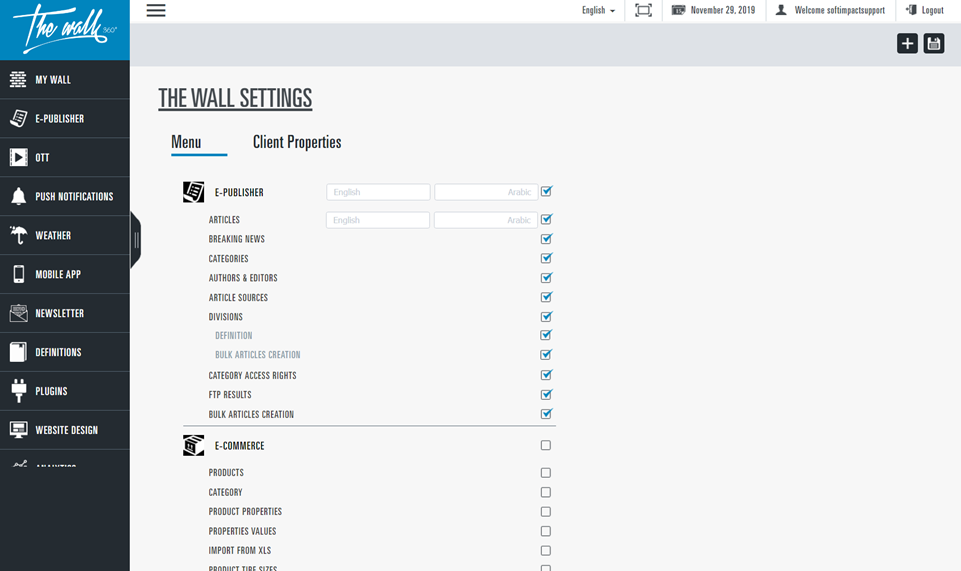
Task: Click the logout door icon
Action: pyautogui.click(x=911, y=10)
